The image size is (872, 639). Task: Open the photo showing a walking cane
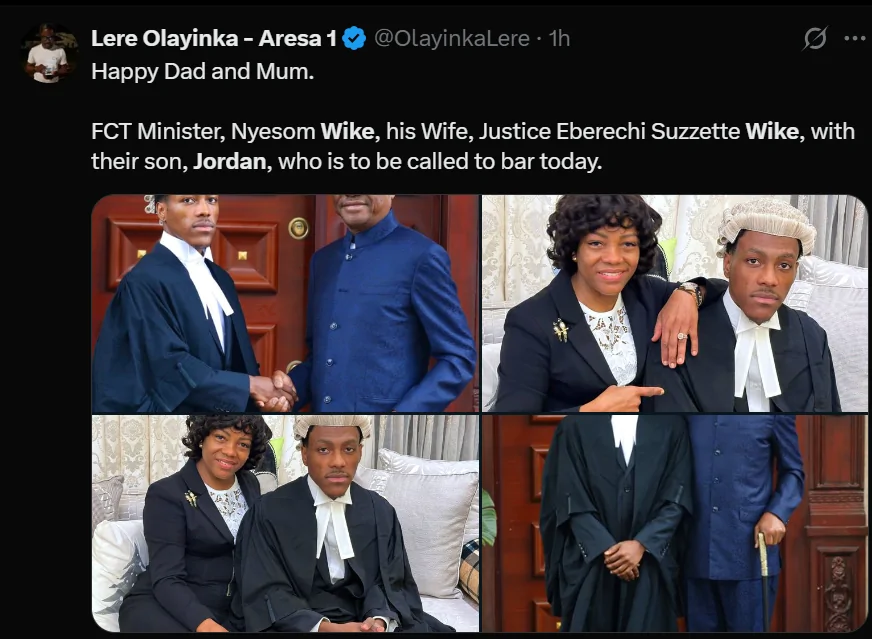coord(675,523)
